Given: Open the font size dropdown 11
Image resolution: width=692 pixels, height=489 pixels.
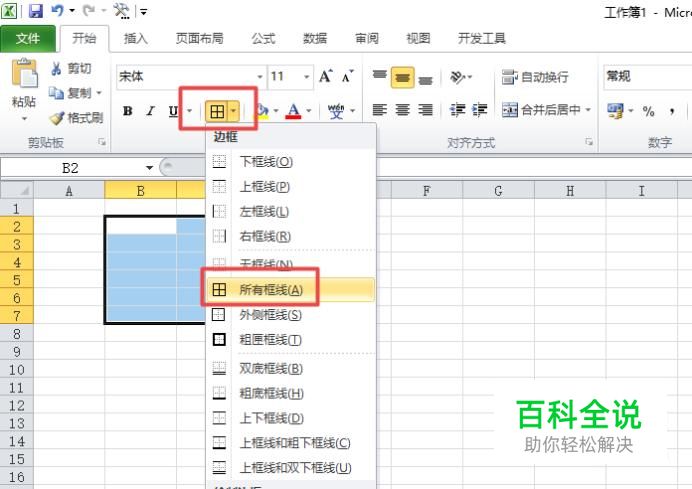Looking at the screenshot, I should tap(306, 77).
